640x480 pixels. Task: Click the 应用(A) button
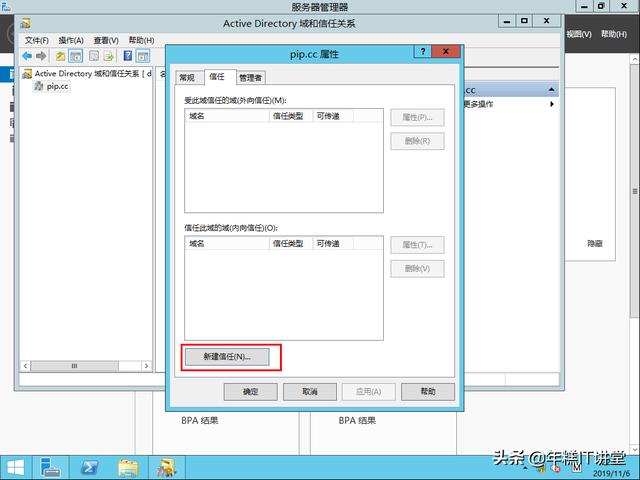point(369,392)
